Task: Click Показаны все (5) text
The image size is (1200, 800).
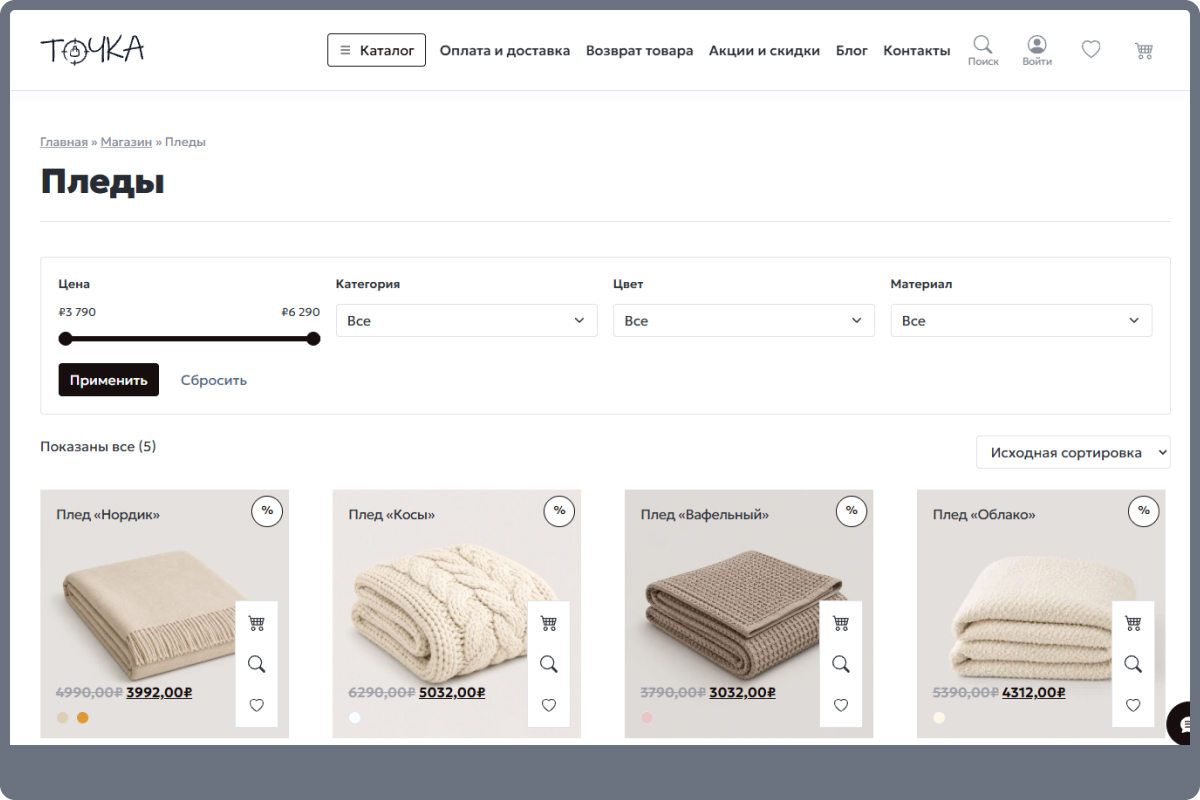Action: coord(98,446)
